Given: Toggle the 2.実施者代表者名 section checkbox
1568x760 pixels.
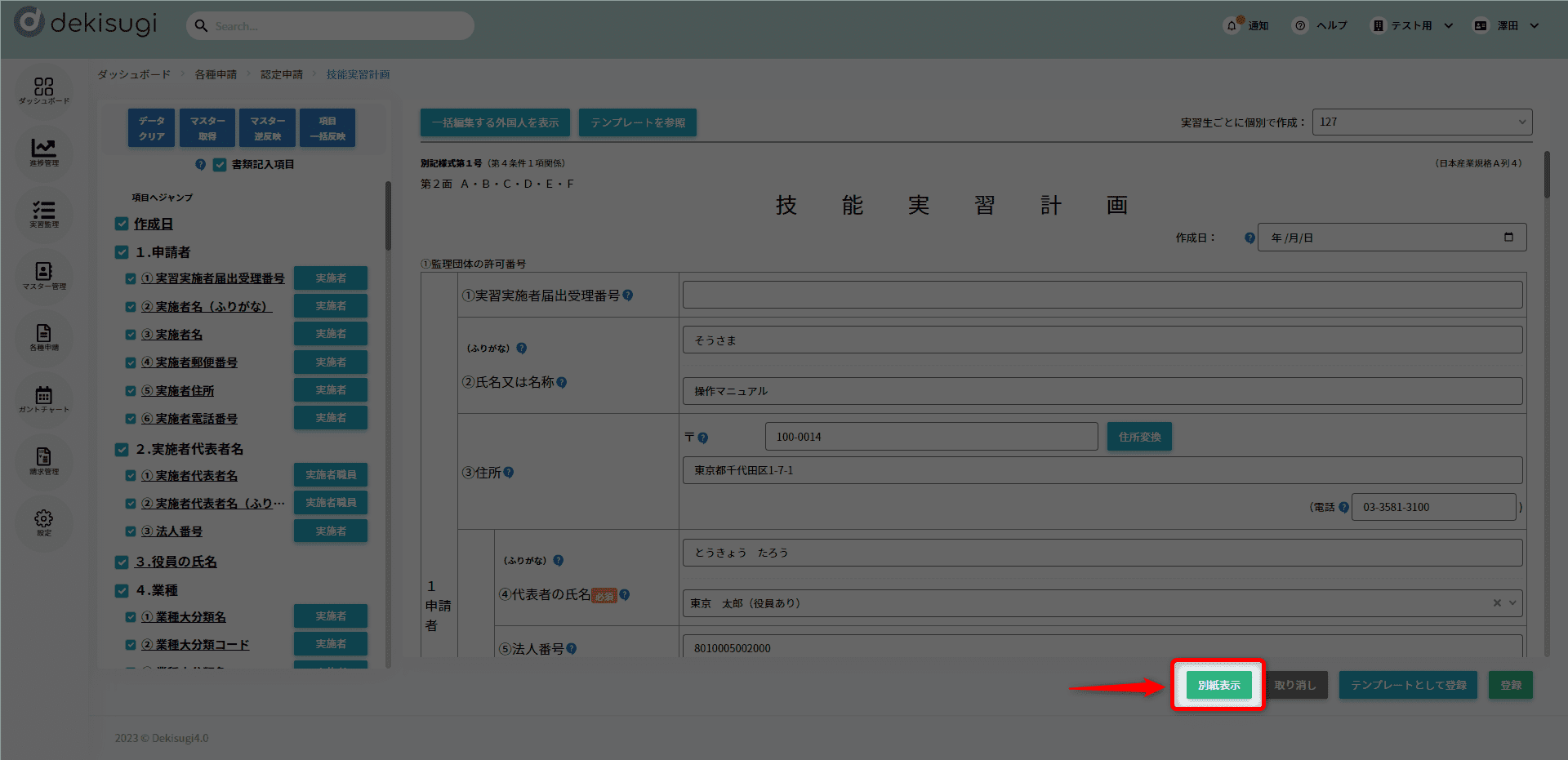Looking at the screenshot, I should (x=122, y=450).
